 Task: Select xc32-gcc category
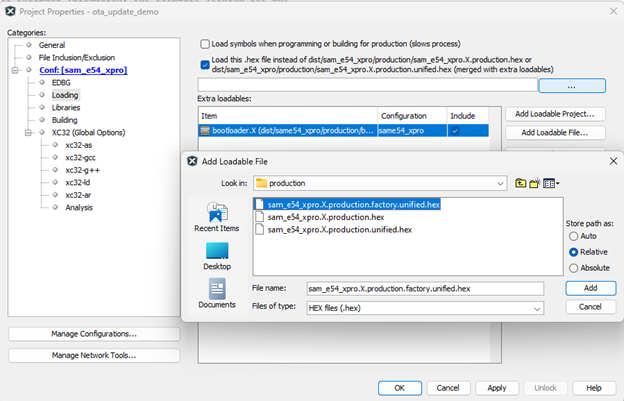[x=80, y=158]
